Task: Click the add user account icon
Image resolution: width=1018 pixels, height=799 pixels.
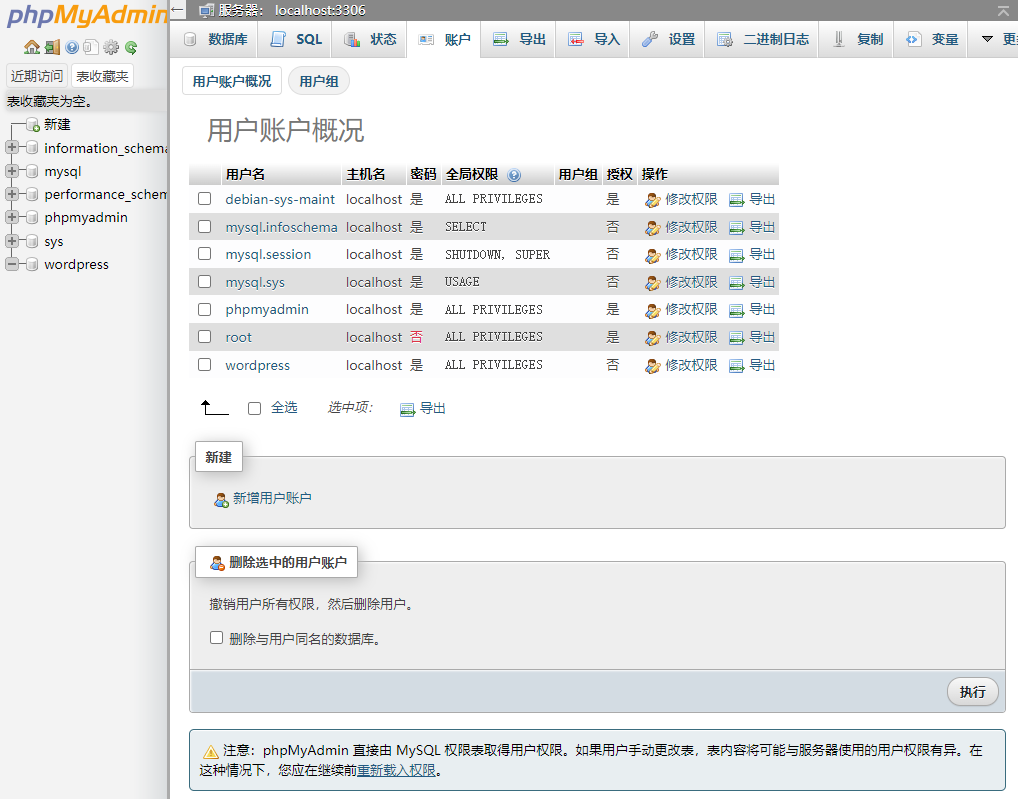Action: 221,499
